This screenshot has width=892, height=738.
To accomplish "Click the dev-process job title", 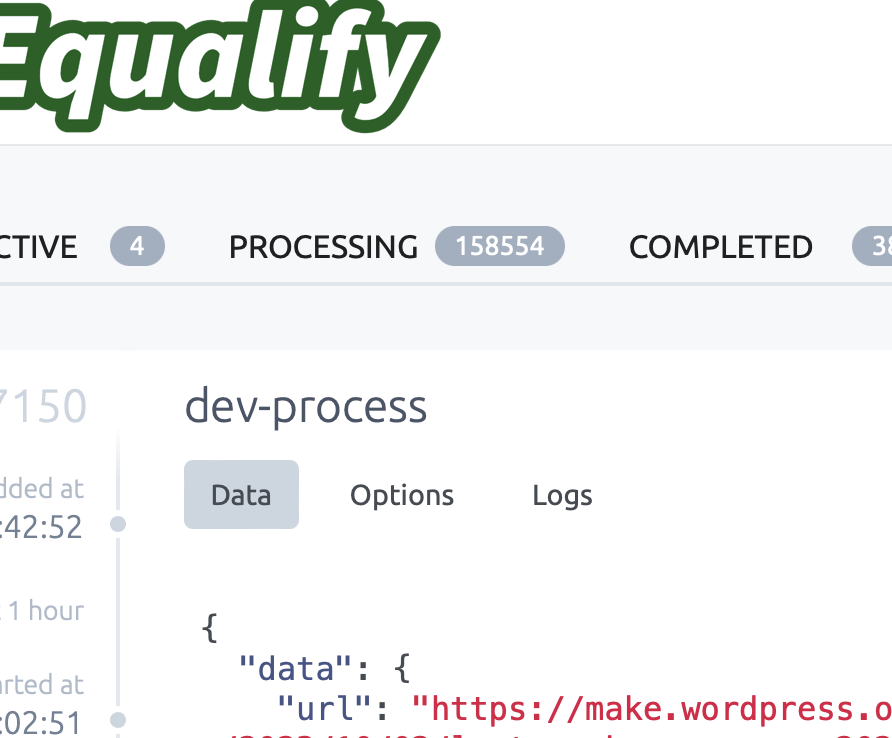I will (x=306, y=406).
